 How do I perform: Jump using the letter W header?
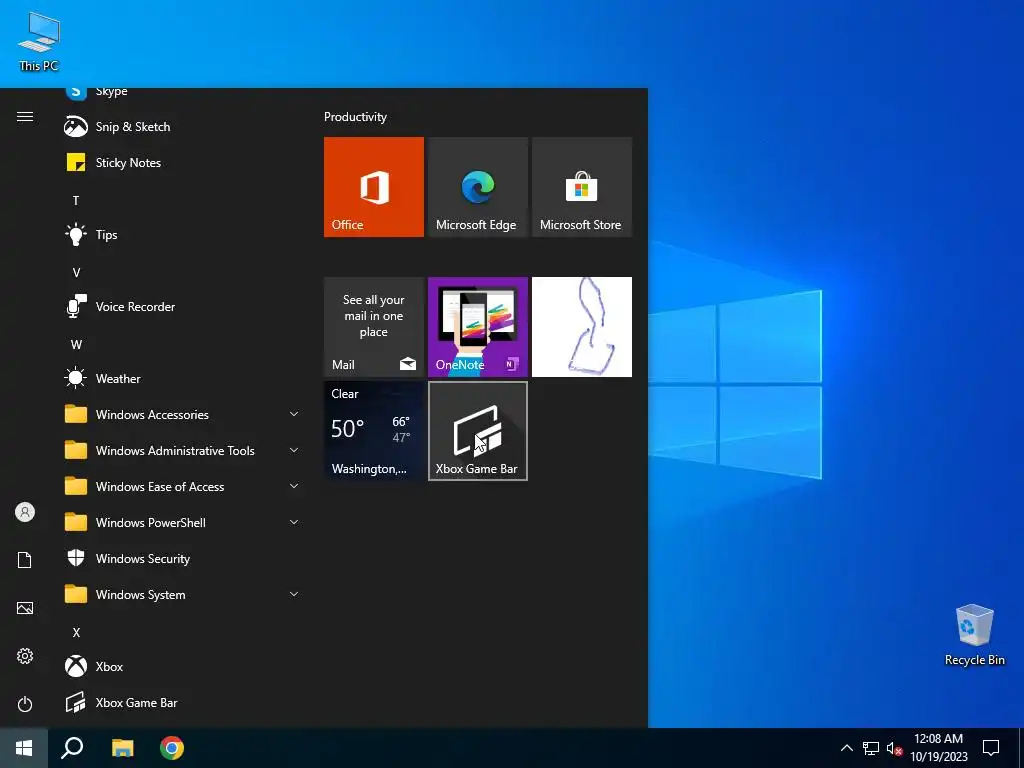pos(76,344)
